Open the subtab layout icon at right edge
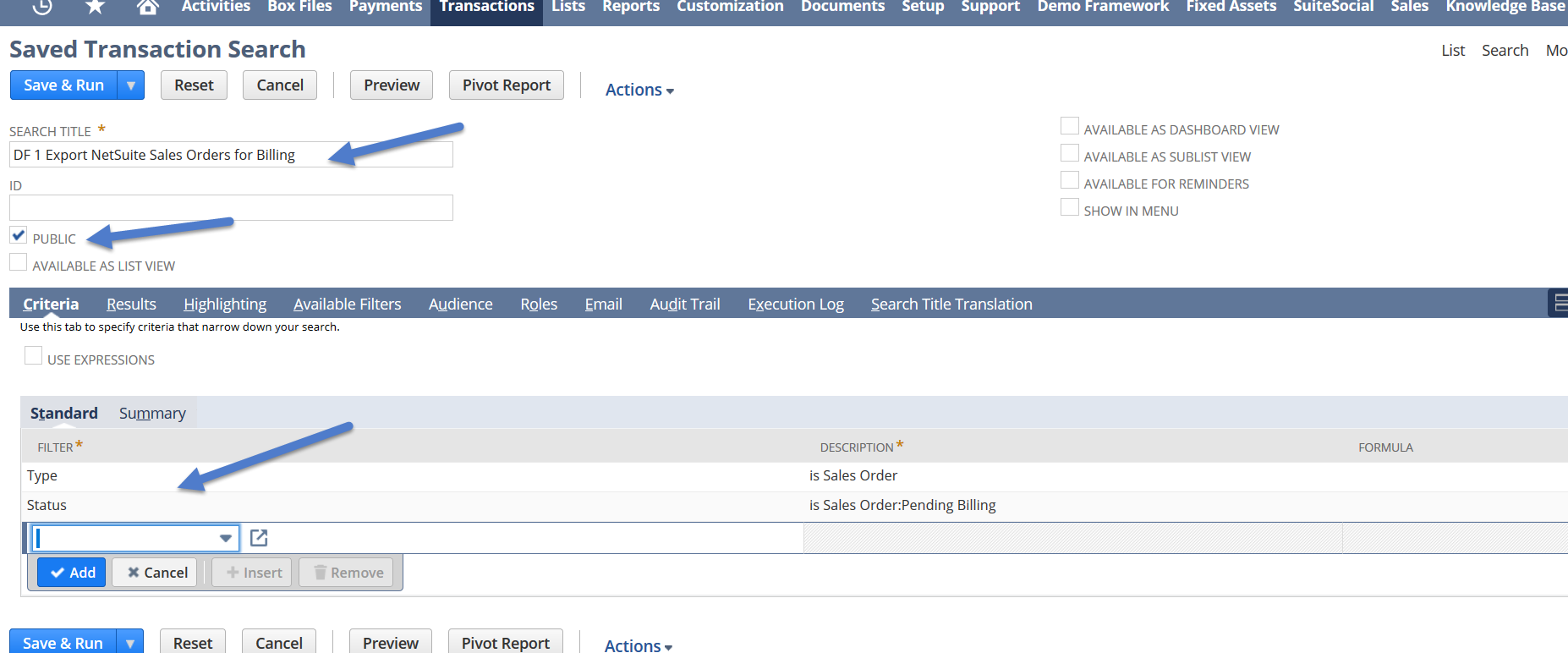The width and height of the screenshot is (1568, 653). pos(1559,303)
